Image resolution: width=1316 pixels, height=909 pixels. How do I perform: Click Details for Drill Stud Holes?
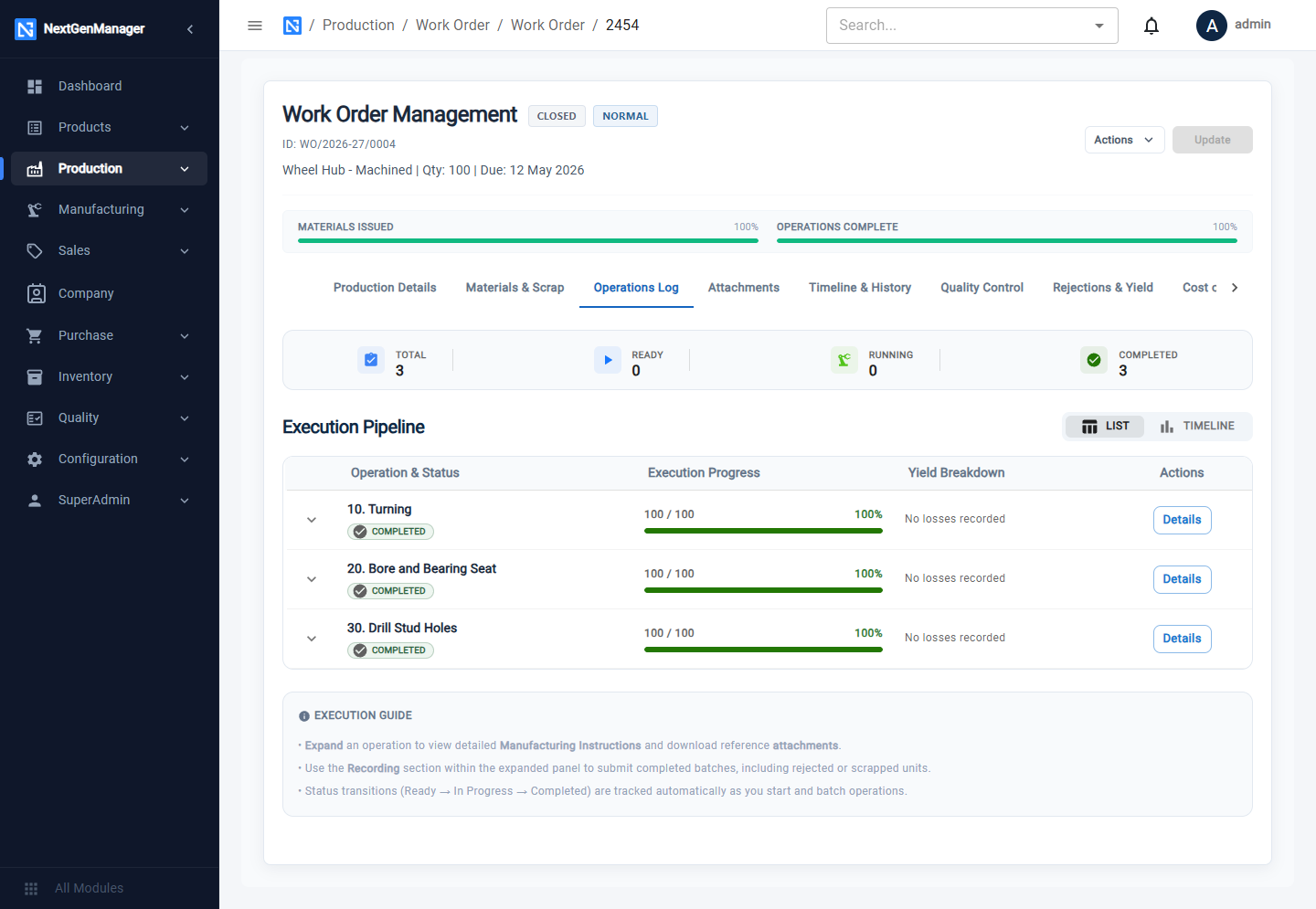pyautogui.click(x=1182, y=639)
